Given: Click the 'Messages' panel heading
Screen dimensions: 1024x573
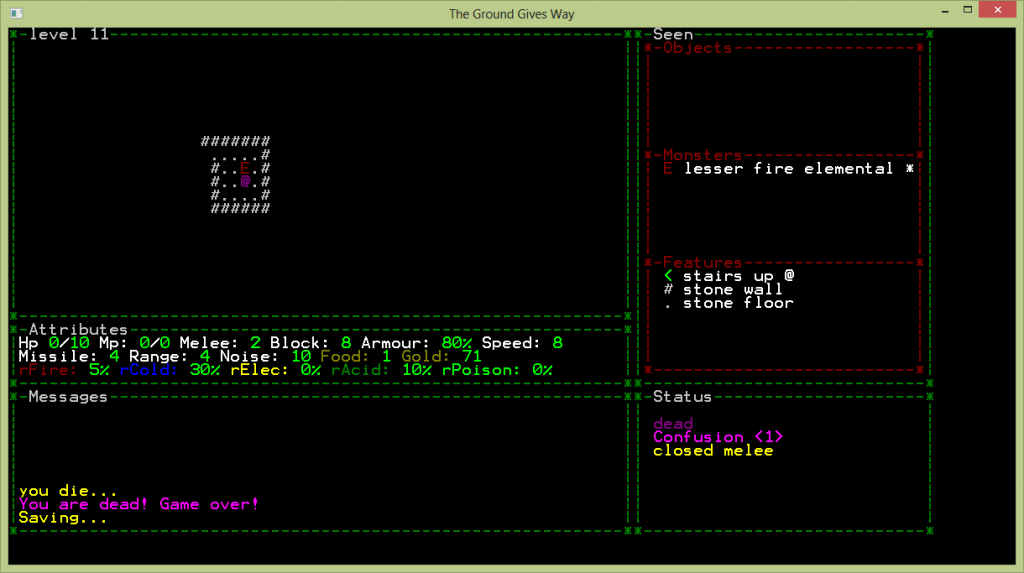Looking at the screenshot, I should [x=68, y=397].
